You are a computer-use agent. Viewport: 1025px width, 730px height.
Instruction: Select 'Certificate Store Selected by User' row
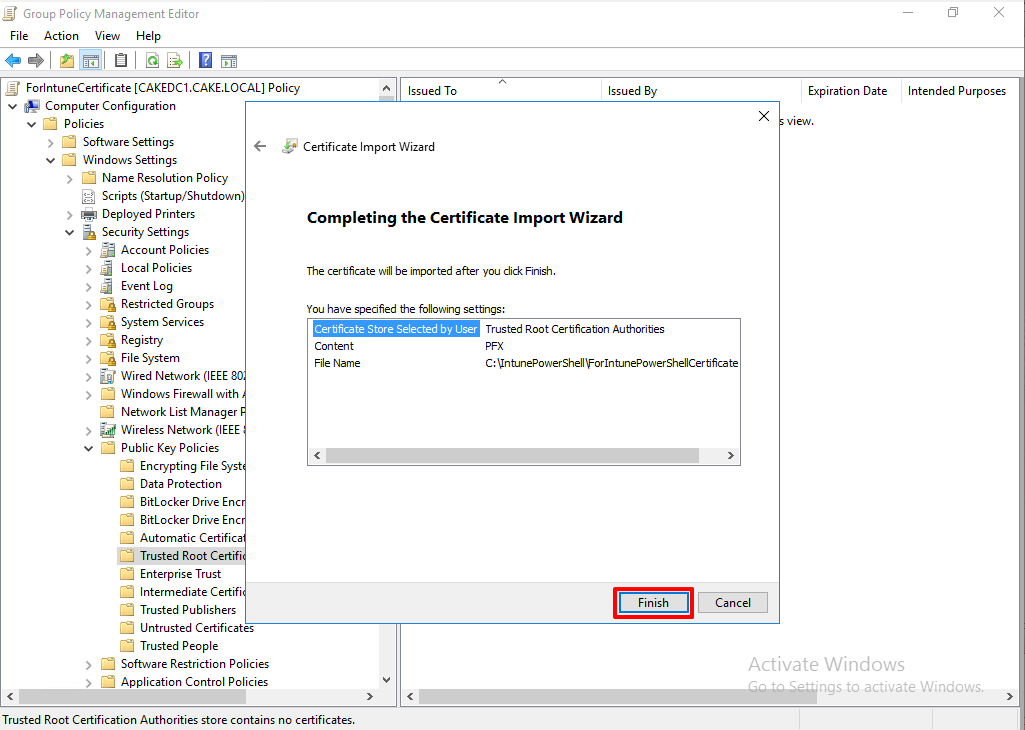[x=524, y=329]
